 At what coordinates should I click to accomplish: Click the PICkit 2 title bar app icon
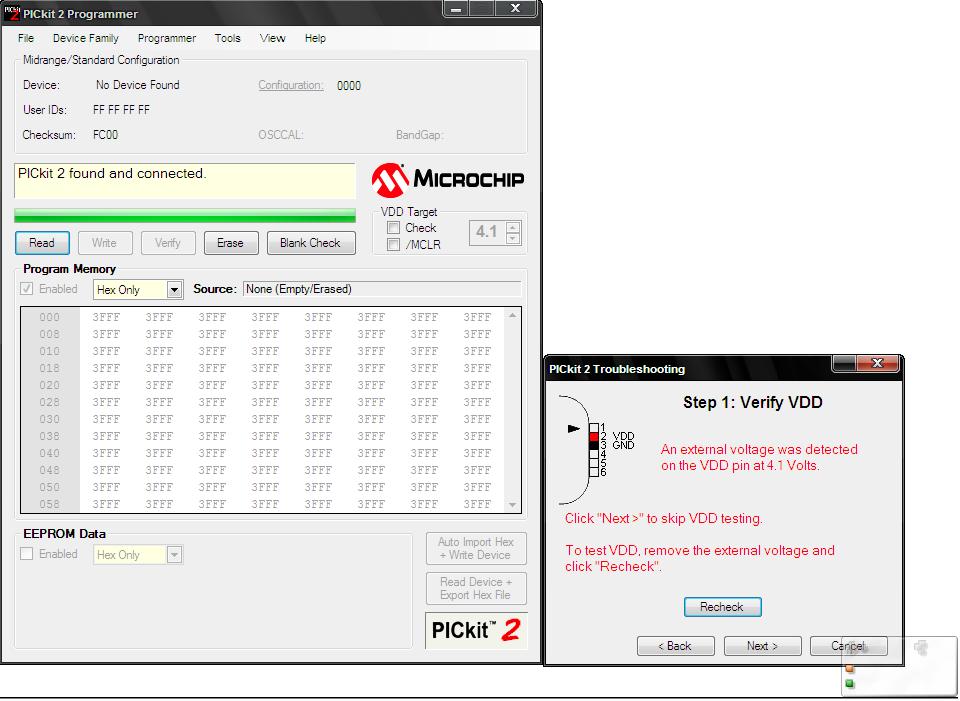coord(11,12)
